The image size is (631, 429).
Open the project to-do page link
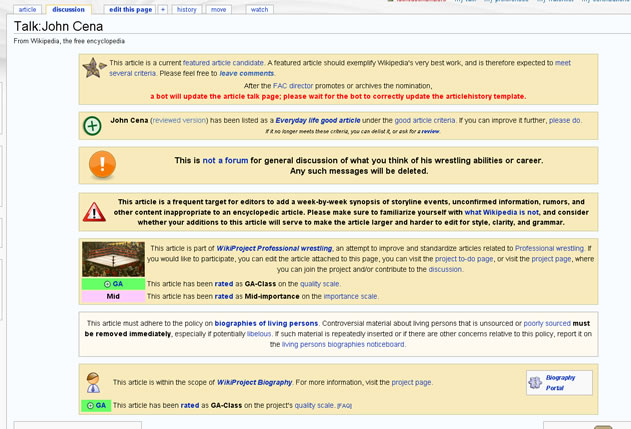point(464,259)
